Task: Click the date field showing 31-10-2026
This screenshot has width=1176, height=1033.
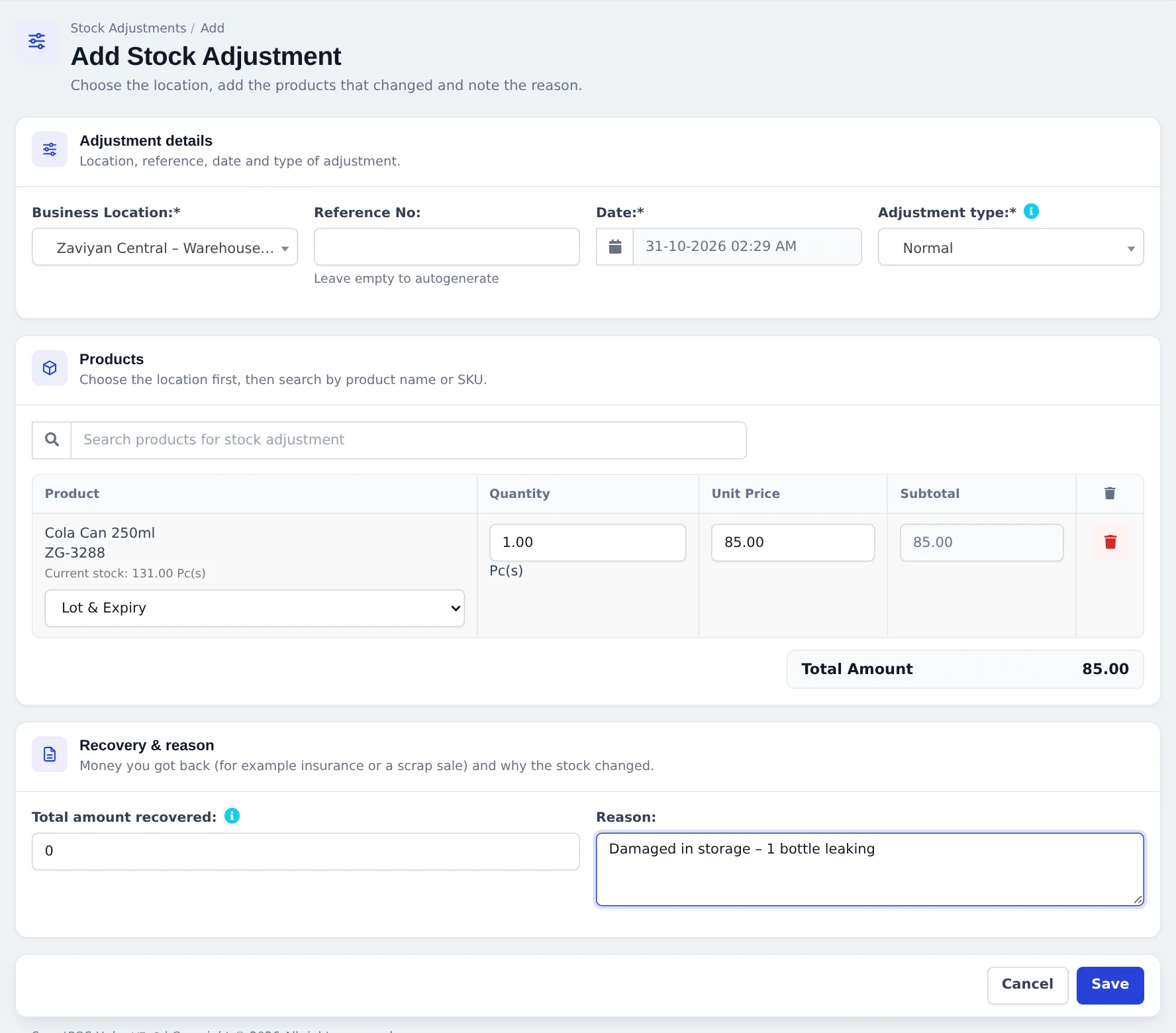Action: click(747, 247)
